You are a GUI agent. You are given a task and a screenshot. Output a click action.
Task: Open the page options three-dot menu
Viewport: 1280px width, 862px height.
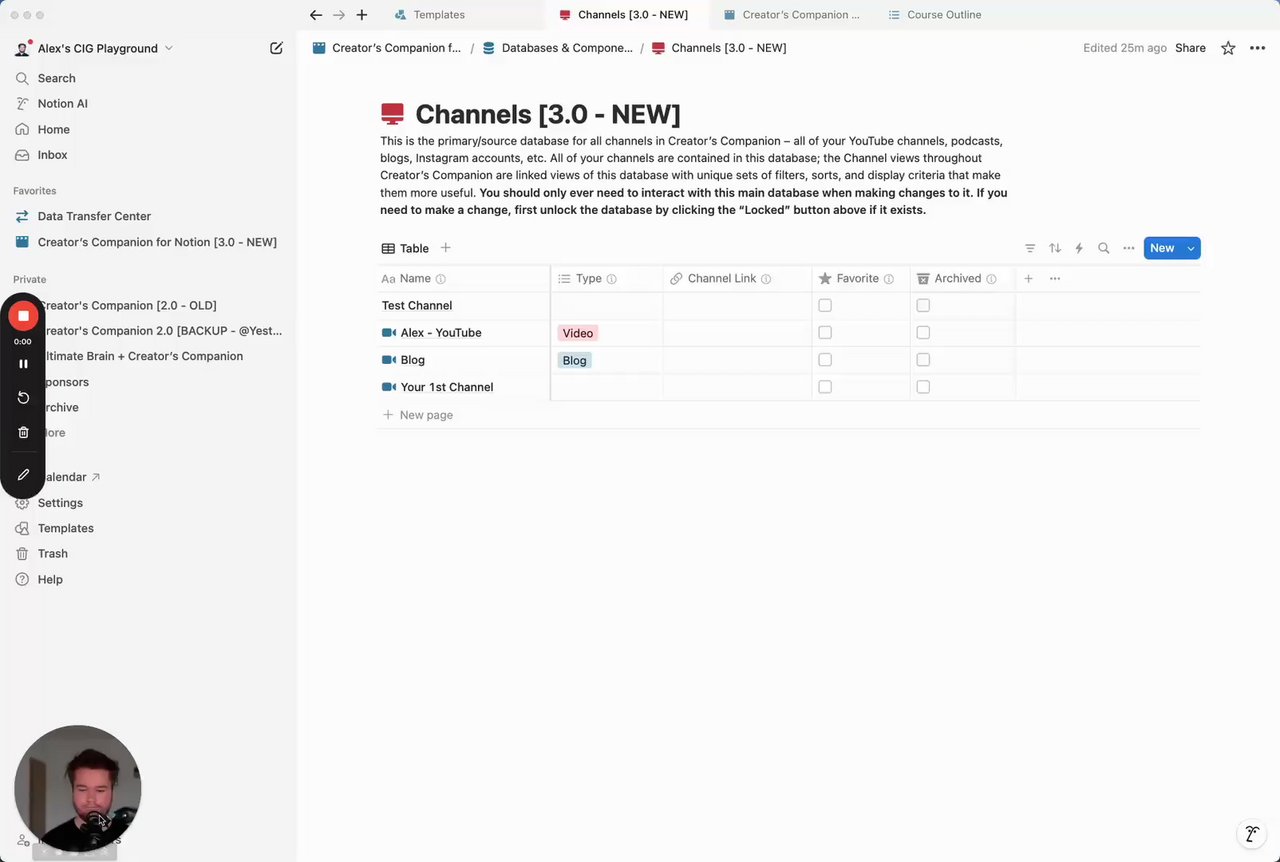tap(1257, 48)
